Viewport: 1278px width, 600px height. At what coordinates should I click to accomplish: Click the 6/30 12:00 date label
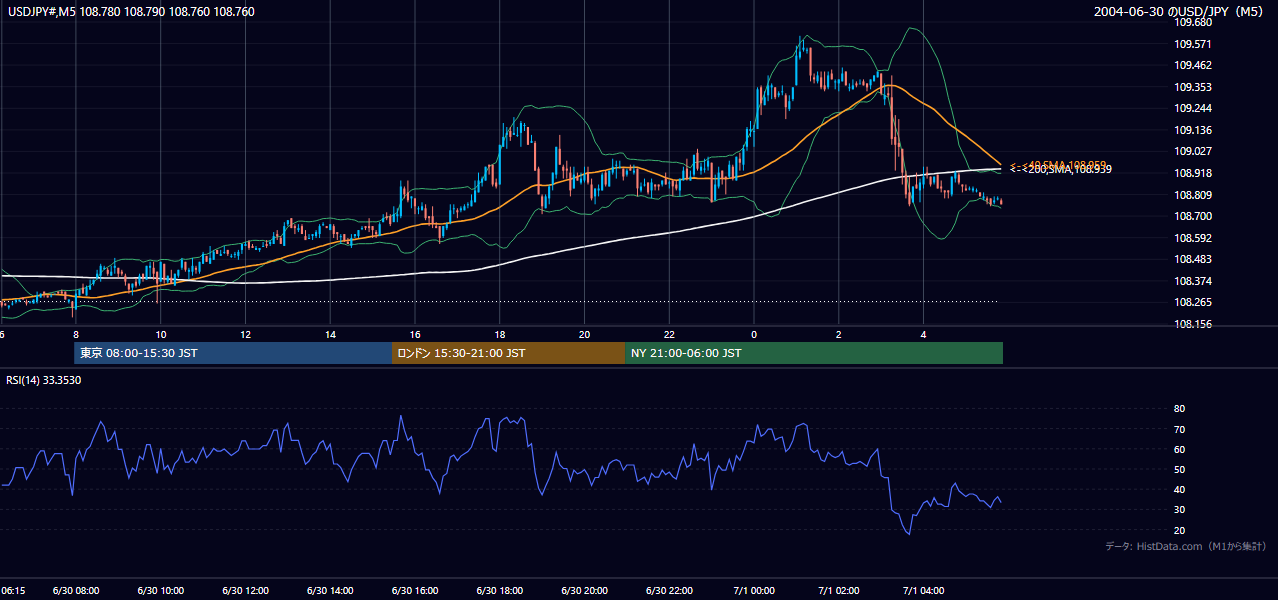[x=246, y=591]
